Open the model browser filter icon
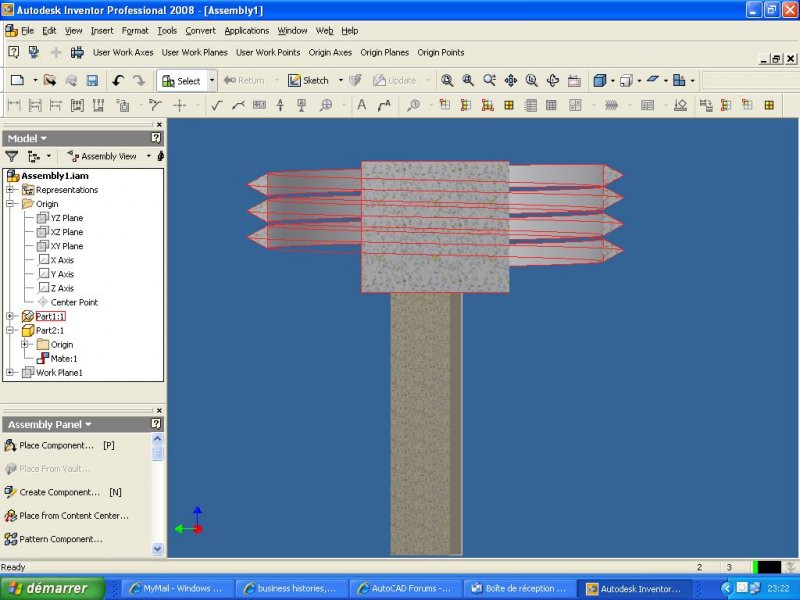The width and height of the screenshot is (800, 600). [x=12, y=156]
